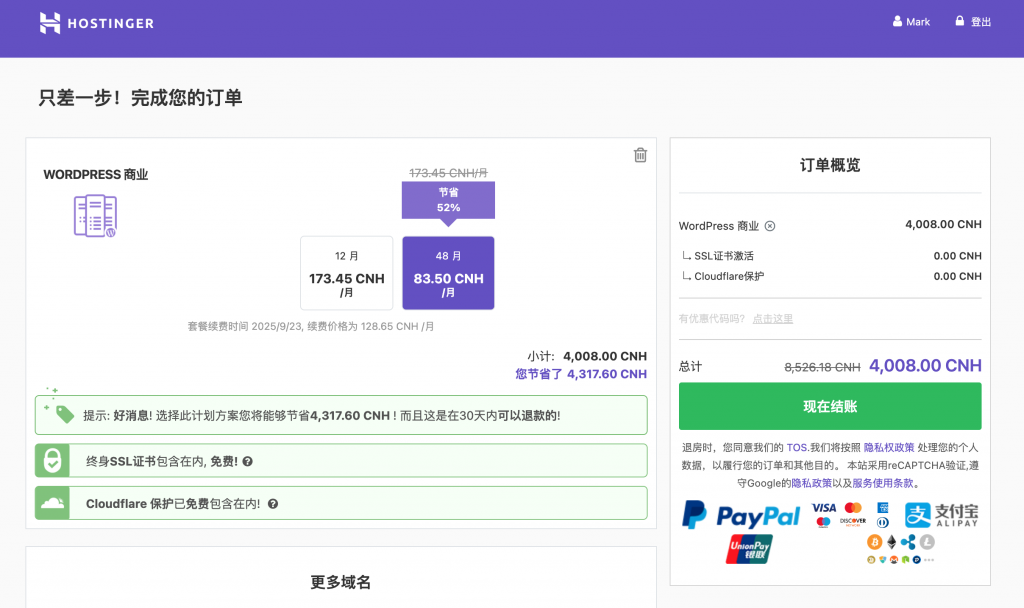Delete the WordPress plan via trash icon

(x=640, y=155)
